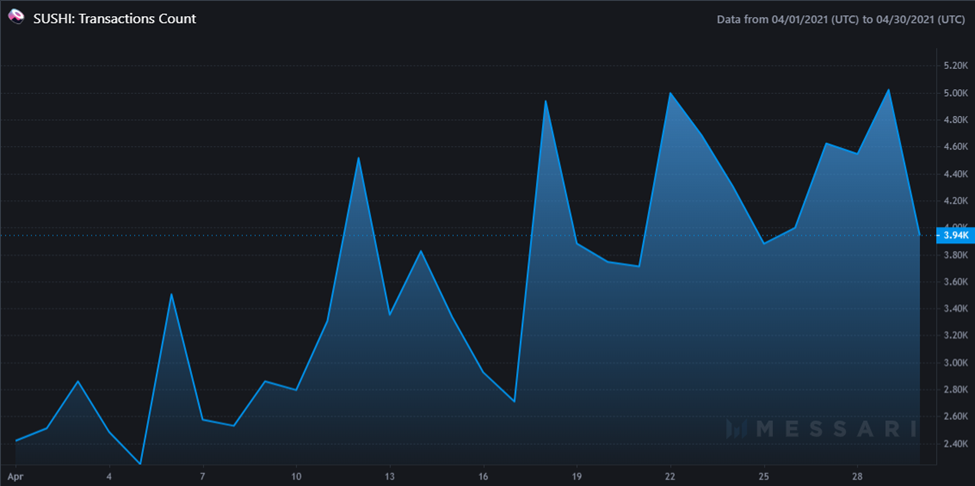Click the SUSHI token logo icon
The image size is (975, 486).
(x=17, y=19)
